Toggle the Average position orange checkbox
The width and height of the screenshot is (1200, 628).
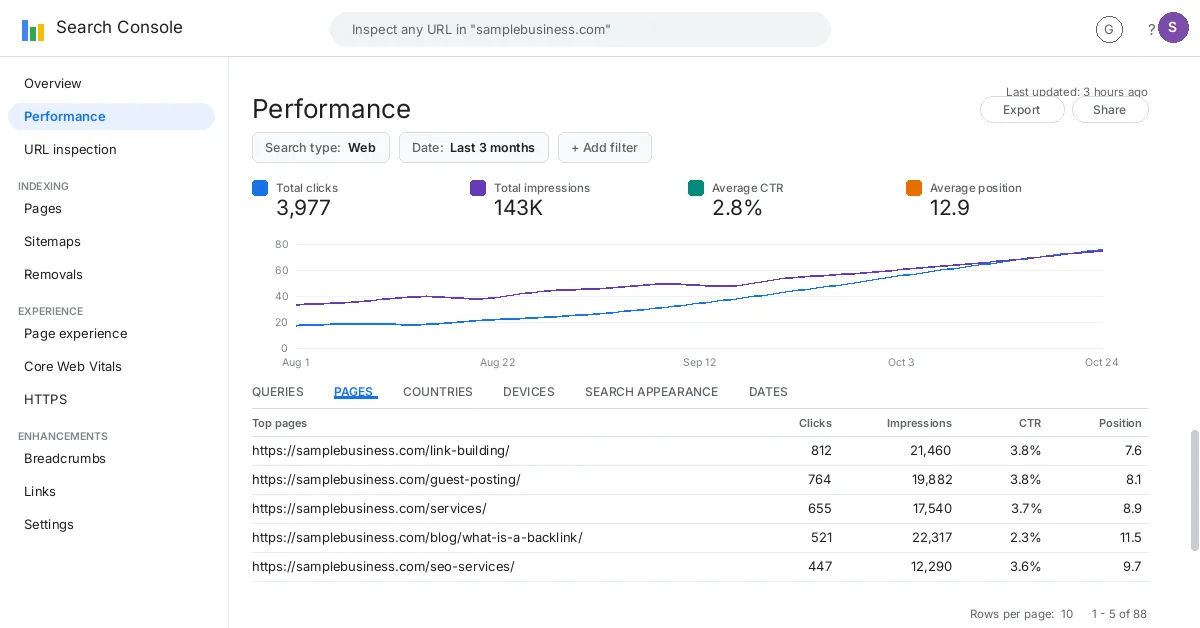(914, 188)
